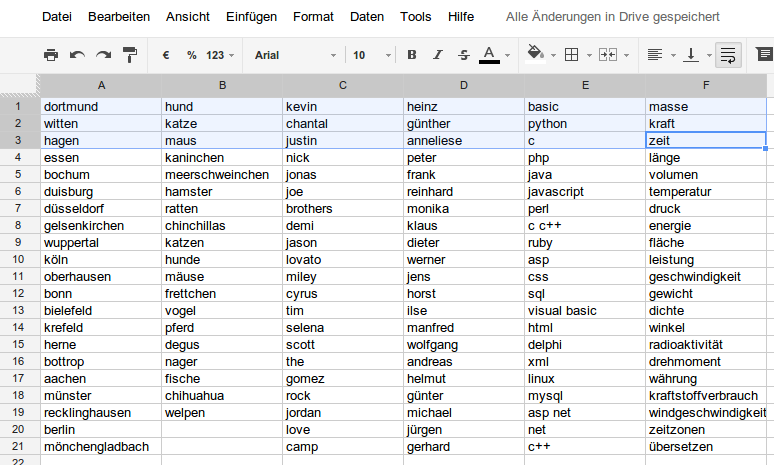Click the column C header
Image resolution: width=774 pixels, height=465 pixels.
coord(343,85)
